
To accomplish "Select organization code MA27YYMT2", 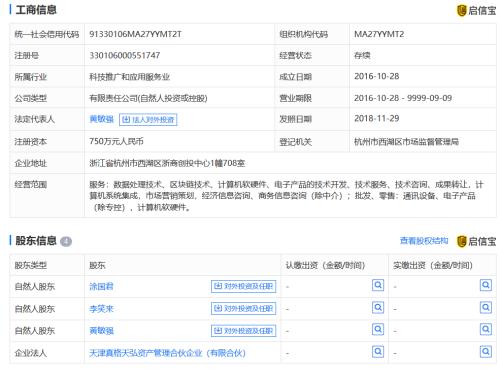I will pyautogui.click(x=379, y=34).
